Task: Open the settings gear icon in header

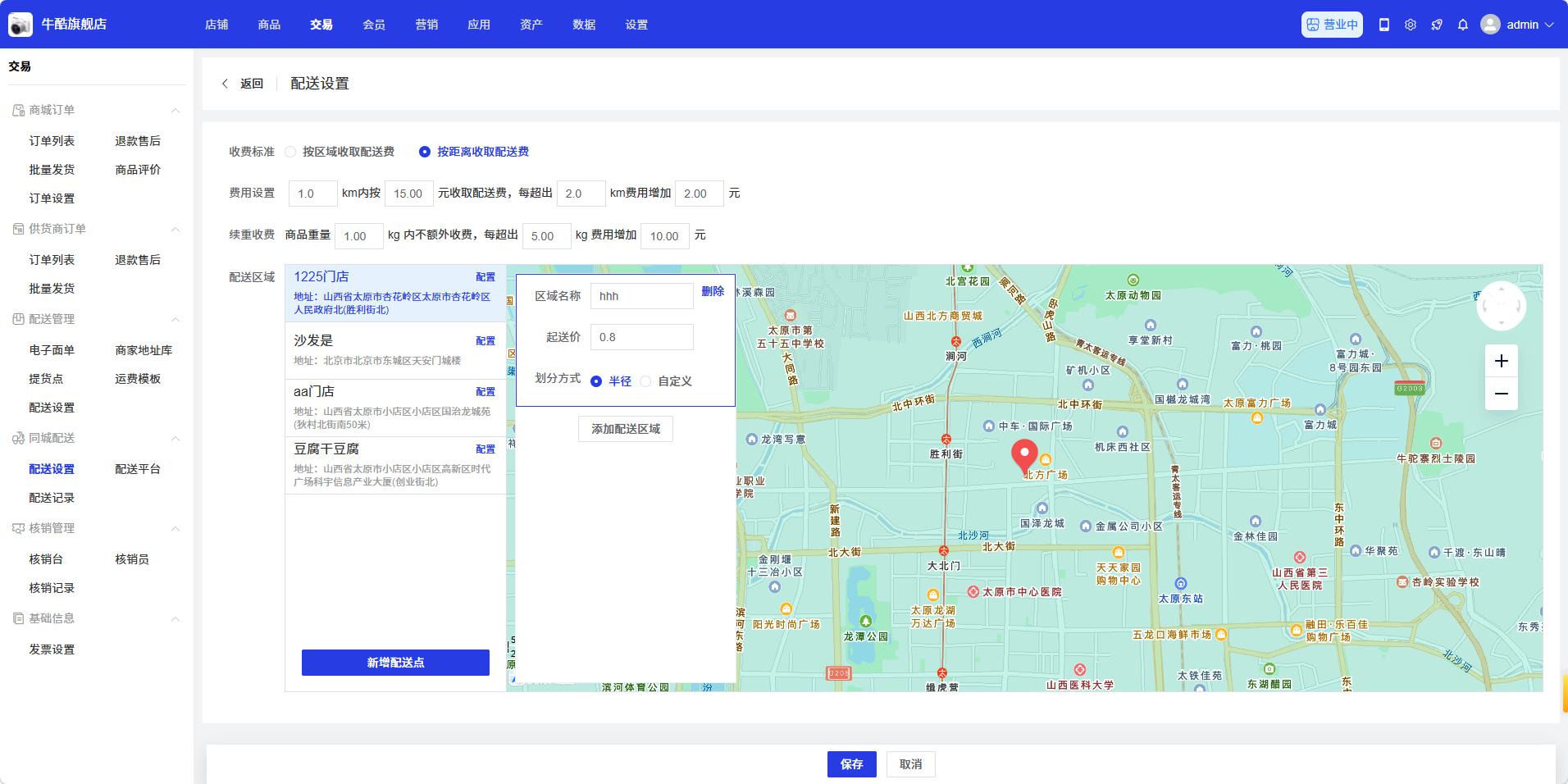Action: point(1411,25)
